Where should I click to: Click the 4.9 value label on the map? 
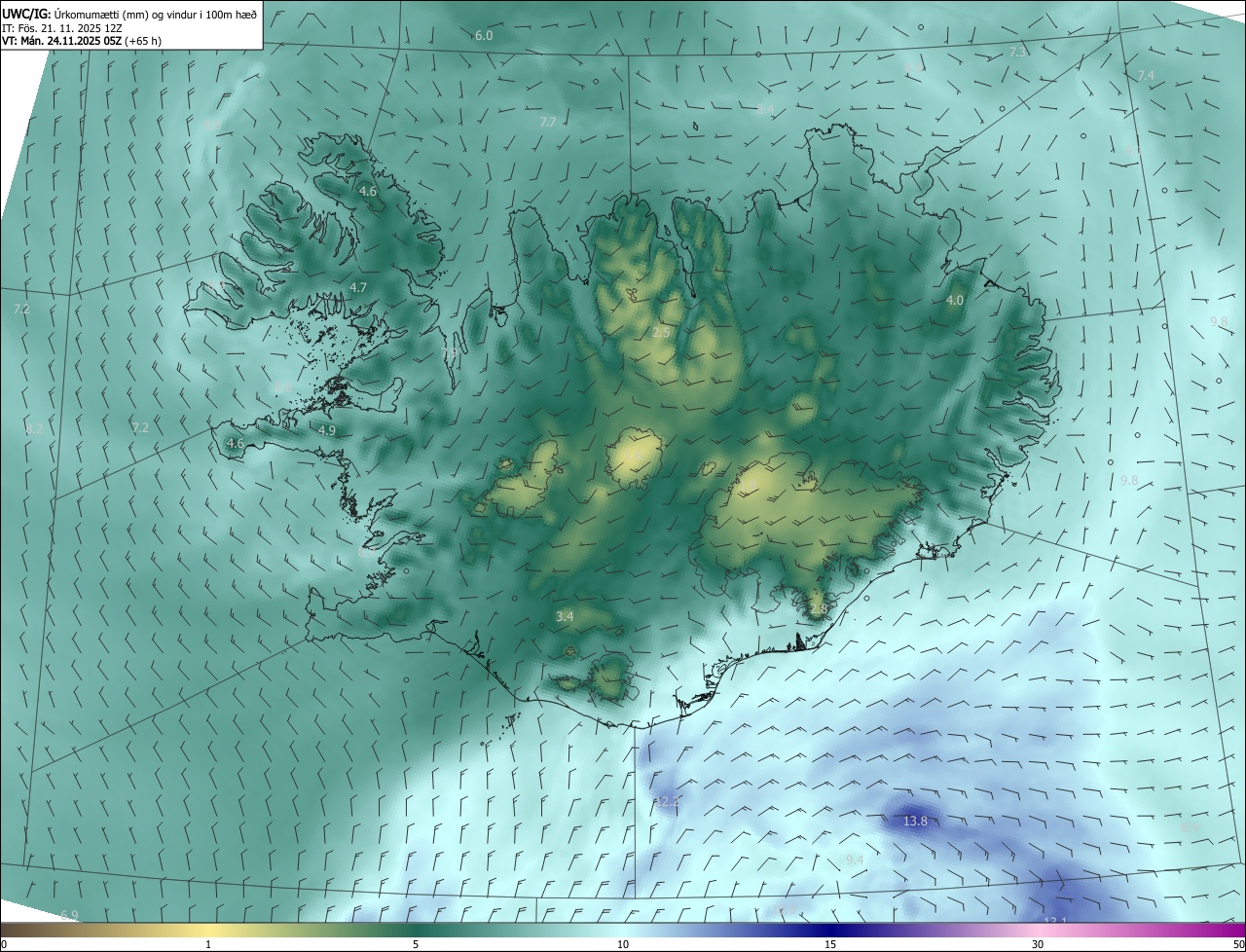pos(327,430)
